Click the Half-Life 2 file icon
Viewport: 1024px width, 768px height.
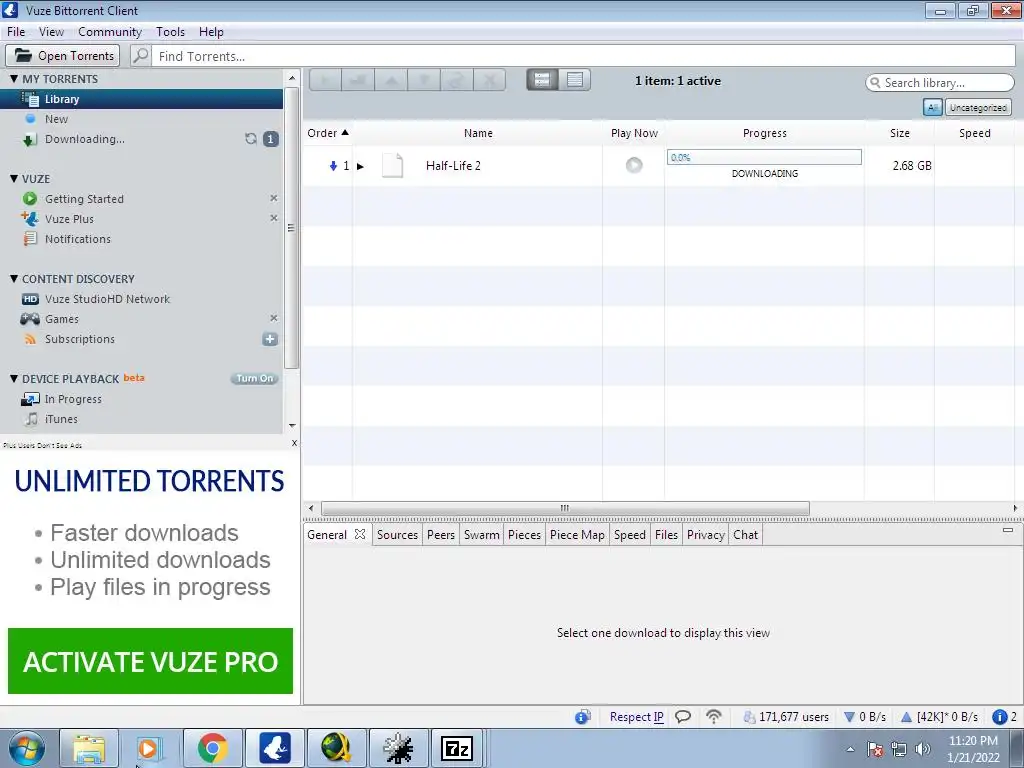coord(392,165)
